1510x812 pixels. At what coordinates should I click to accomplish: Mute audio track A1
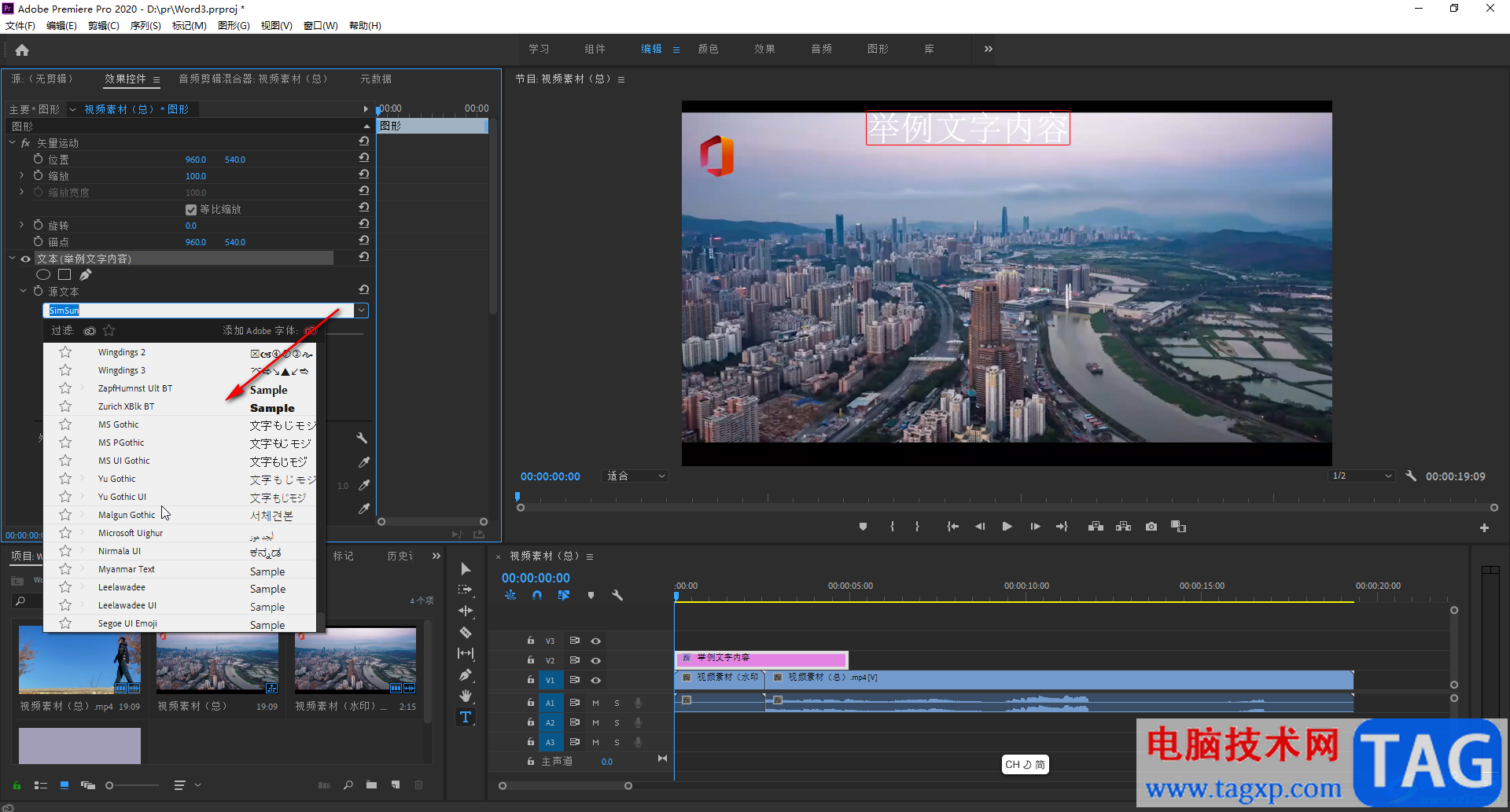click(595, 703)
